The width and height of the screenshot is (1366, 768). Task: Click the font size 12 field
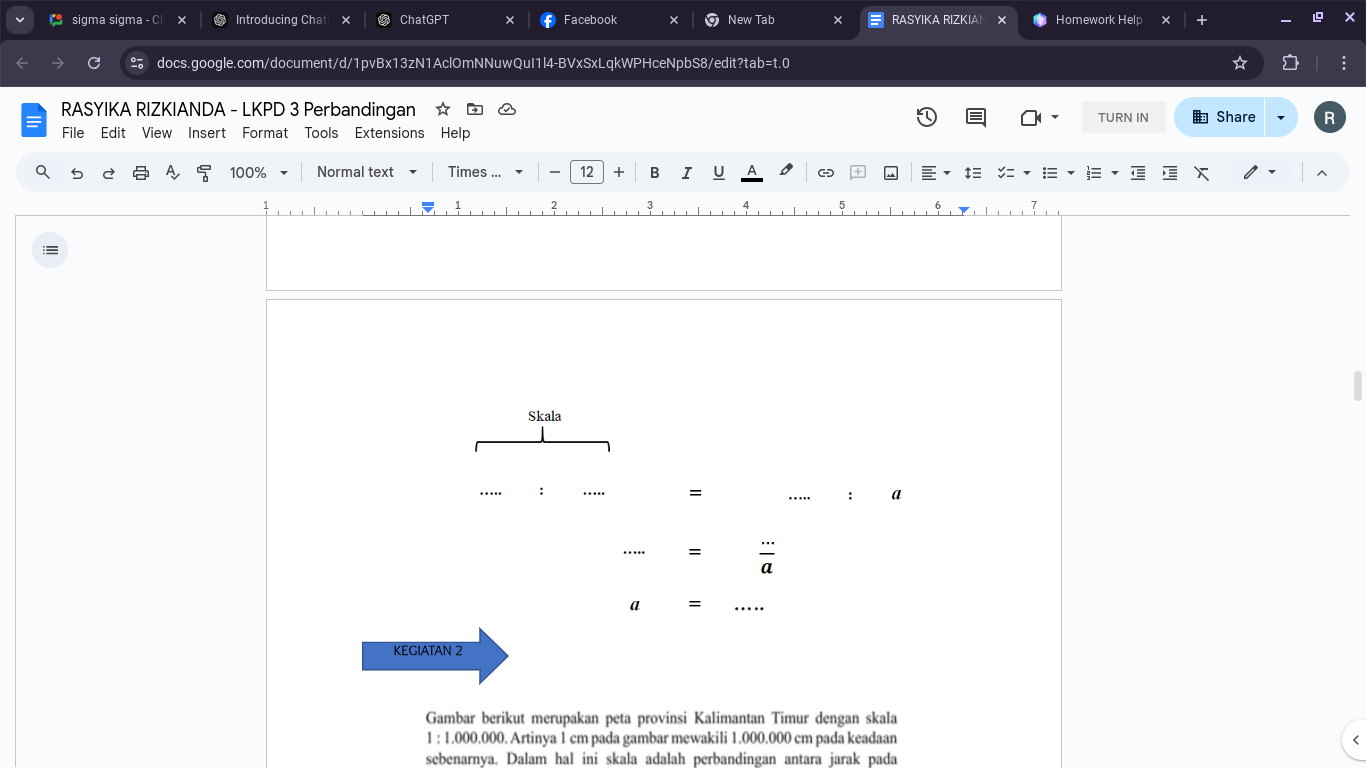[x=587, y=172]
